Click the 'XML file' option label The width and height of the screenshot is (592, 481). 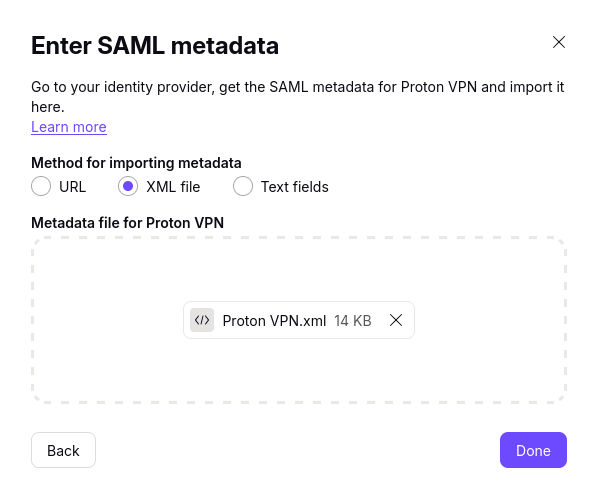173,187
